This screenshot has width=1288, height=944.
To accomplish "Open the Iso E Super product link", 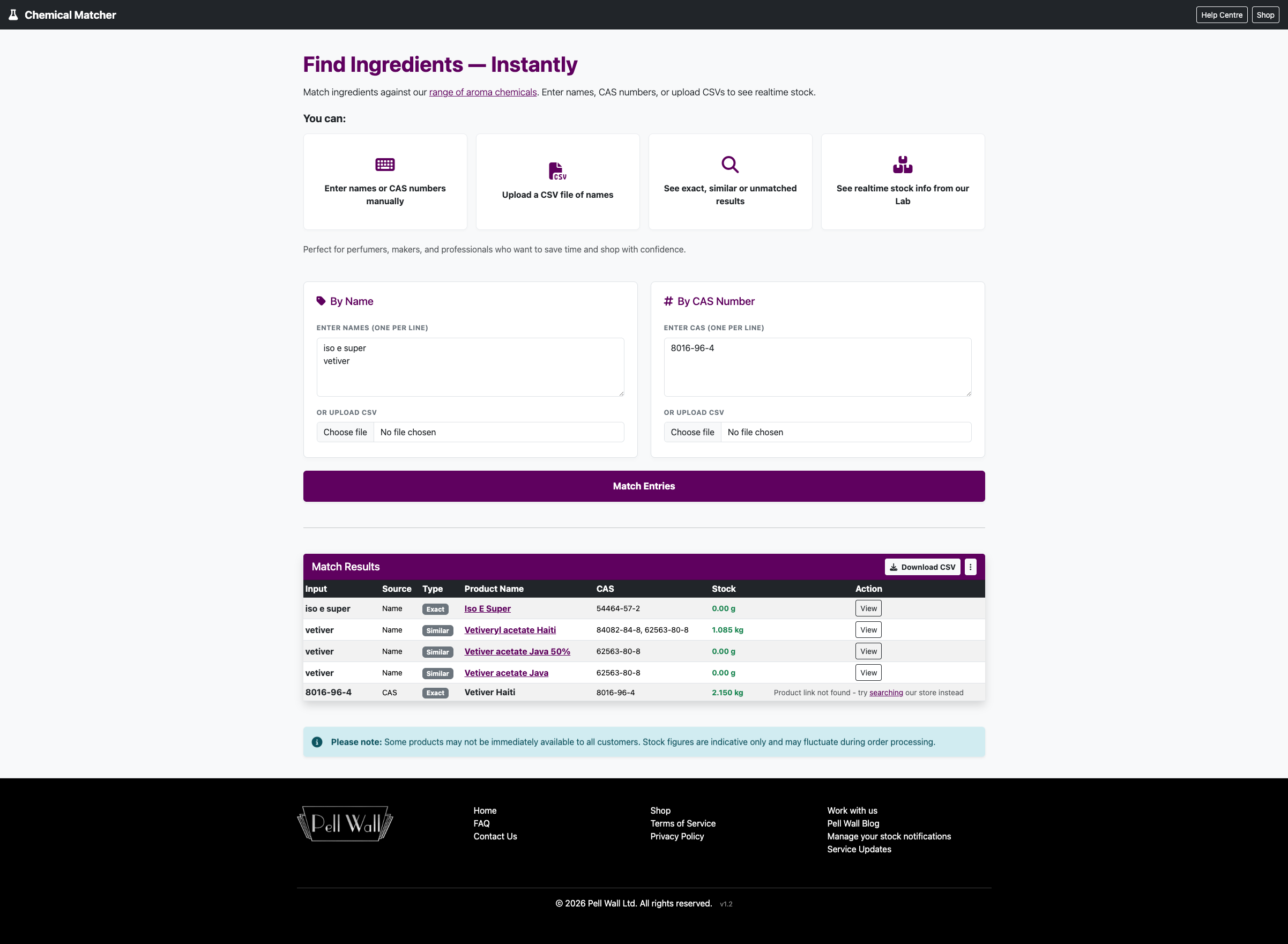I will pos(487,608).
